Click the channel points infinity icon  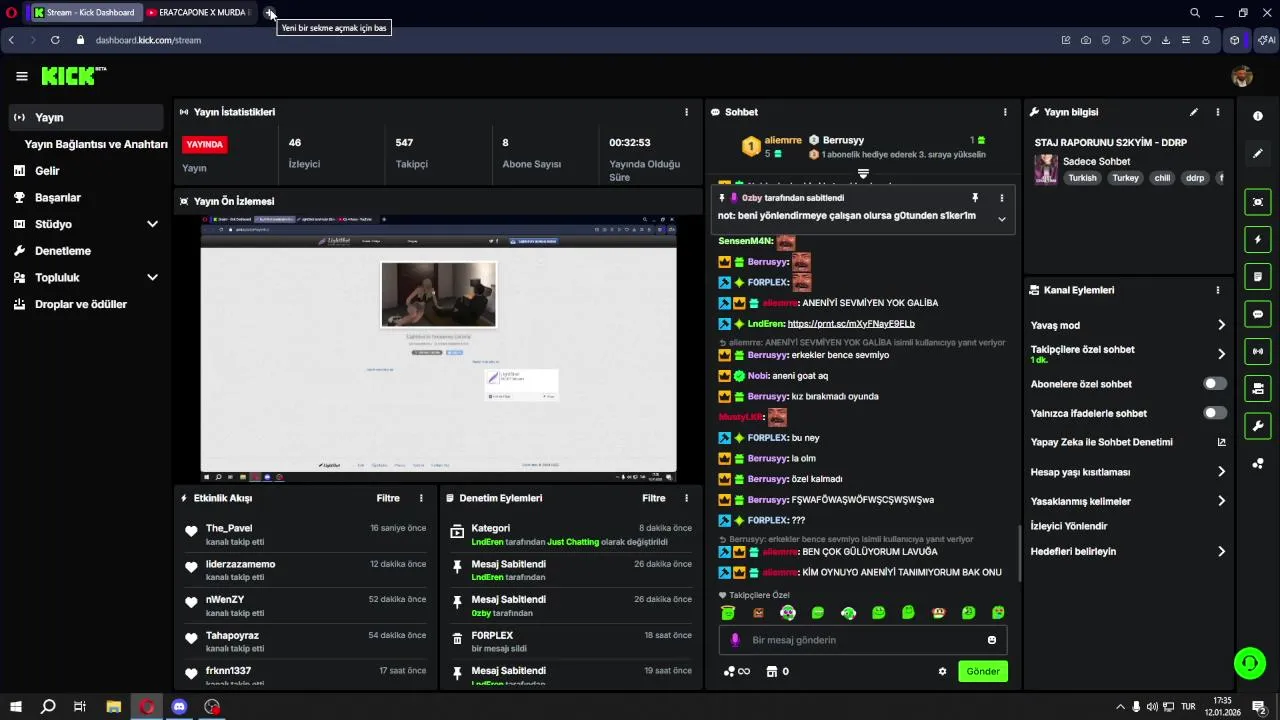pos(737,672)
